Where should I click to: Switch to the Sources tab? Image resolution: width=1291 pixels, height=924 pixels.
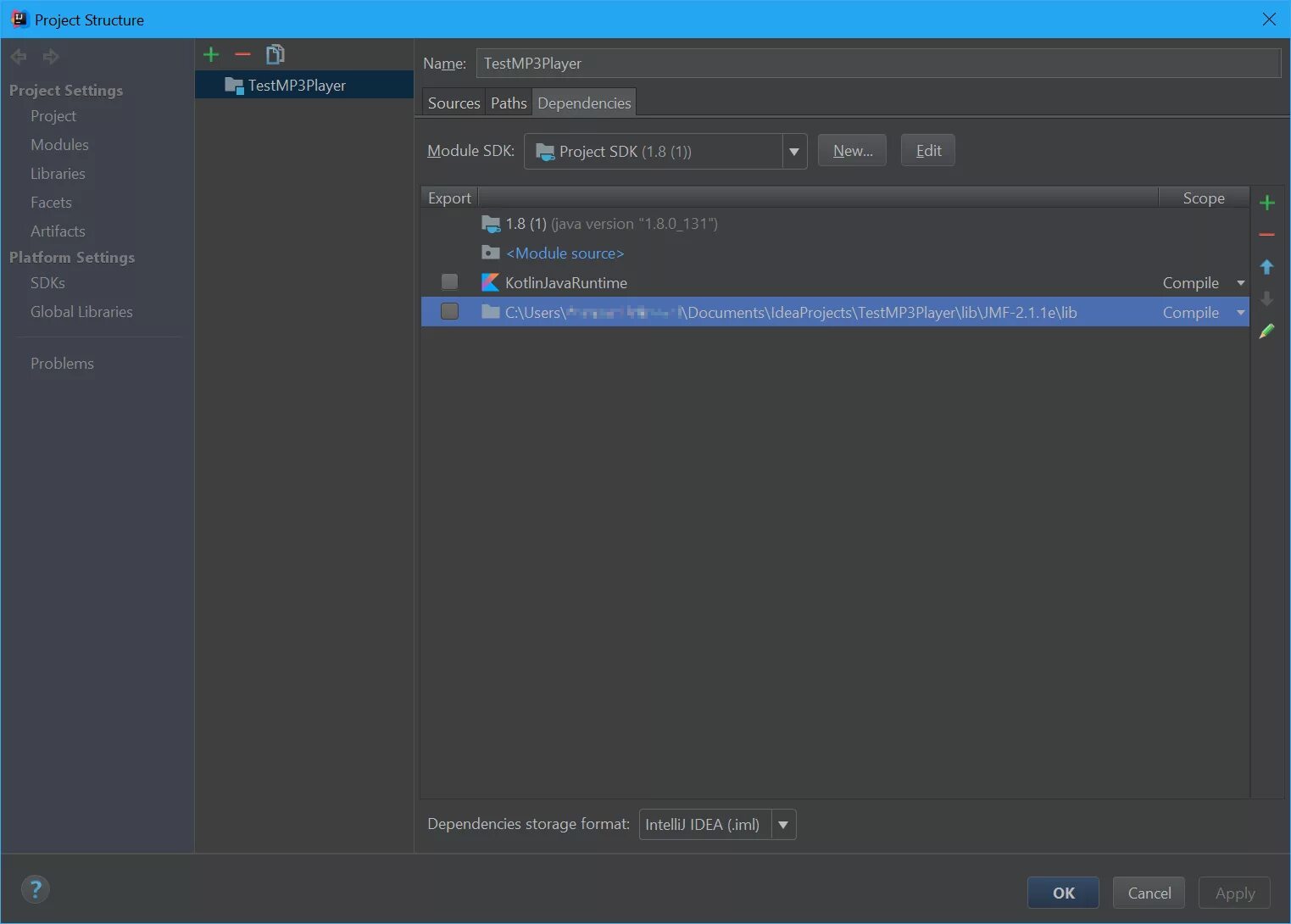[454, 103]
